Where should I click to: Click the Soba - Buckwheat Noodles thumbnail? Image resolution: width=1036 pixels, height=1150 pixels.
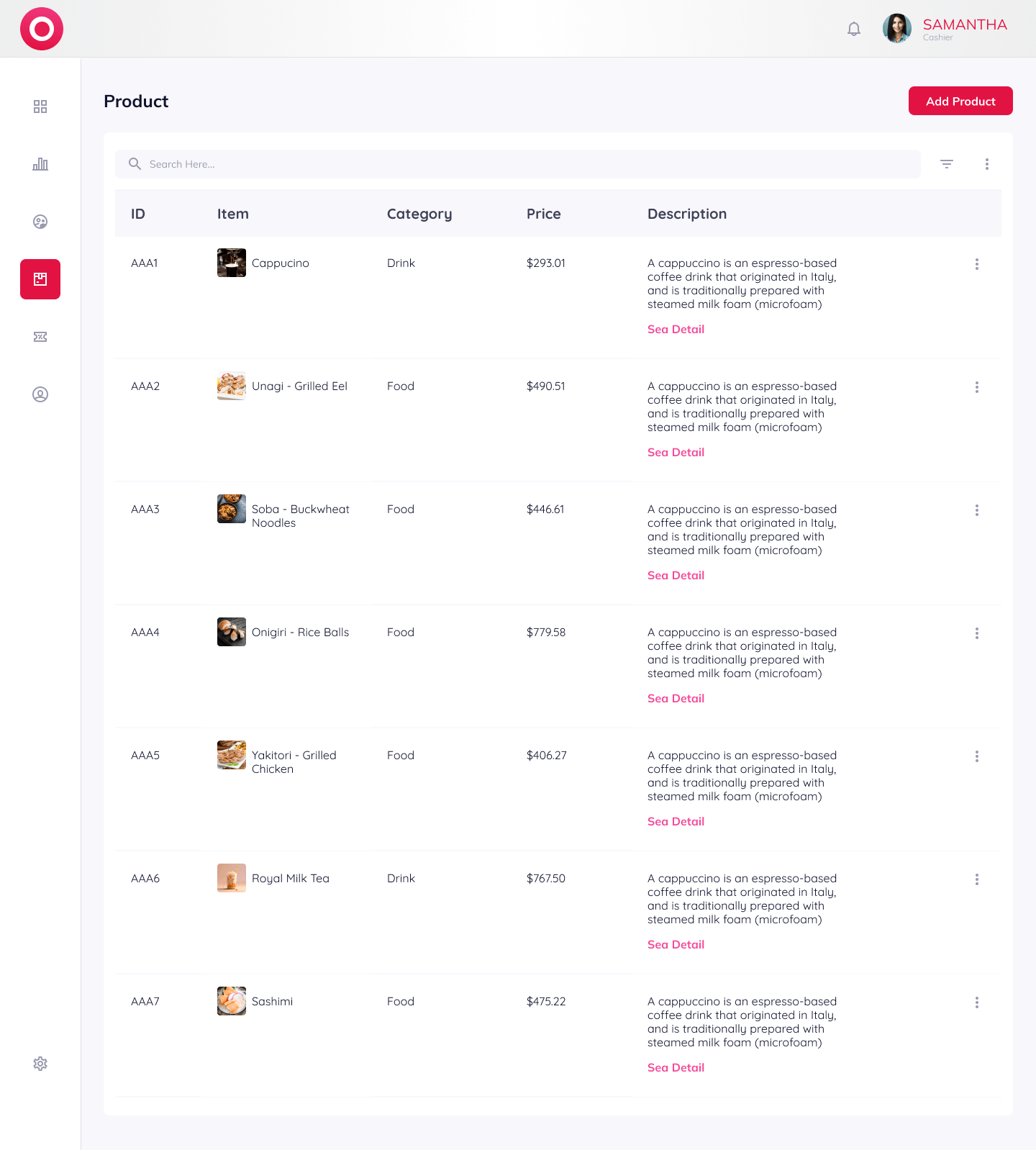[x=232, y=510]
